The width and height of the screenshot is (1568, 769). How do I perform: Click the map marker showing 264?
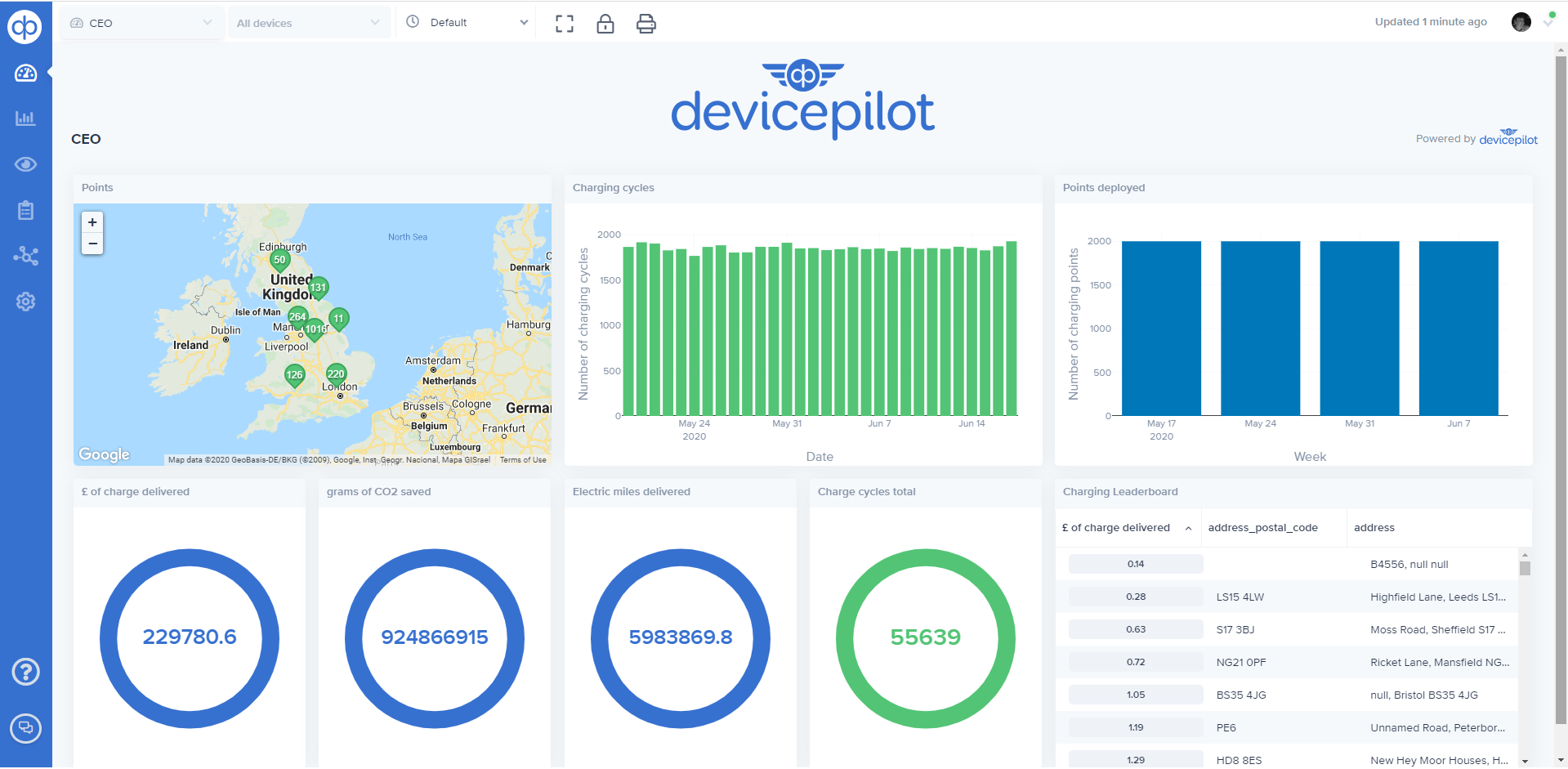point(297,318)
